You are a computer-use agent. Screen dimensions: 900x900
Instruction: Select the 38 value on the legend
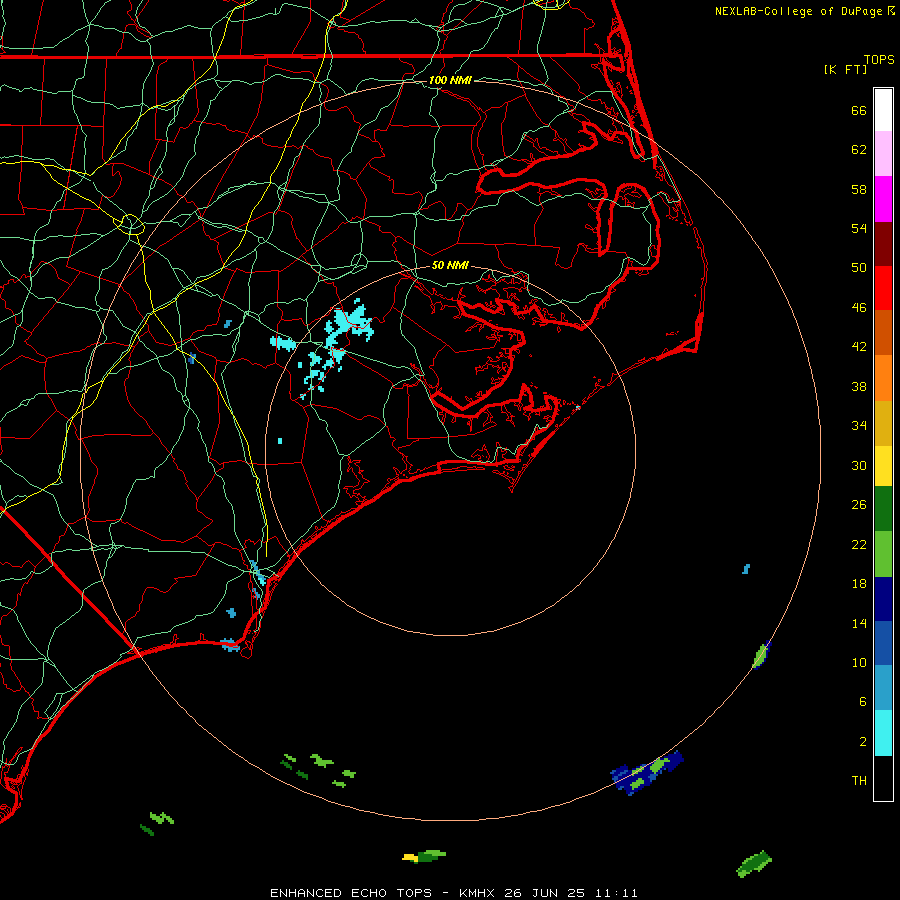859,386
